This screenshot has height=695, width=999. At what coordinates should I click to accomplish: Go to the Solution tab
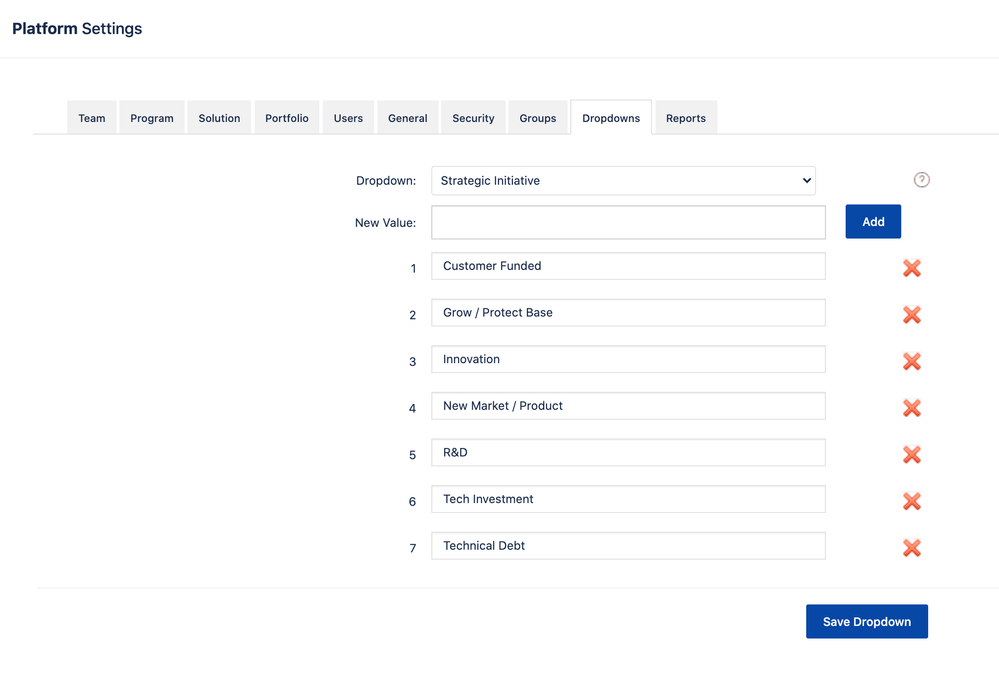pyautogui.click(x=219, y=118)
